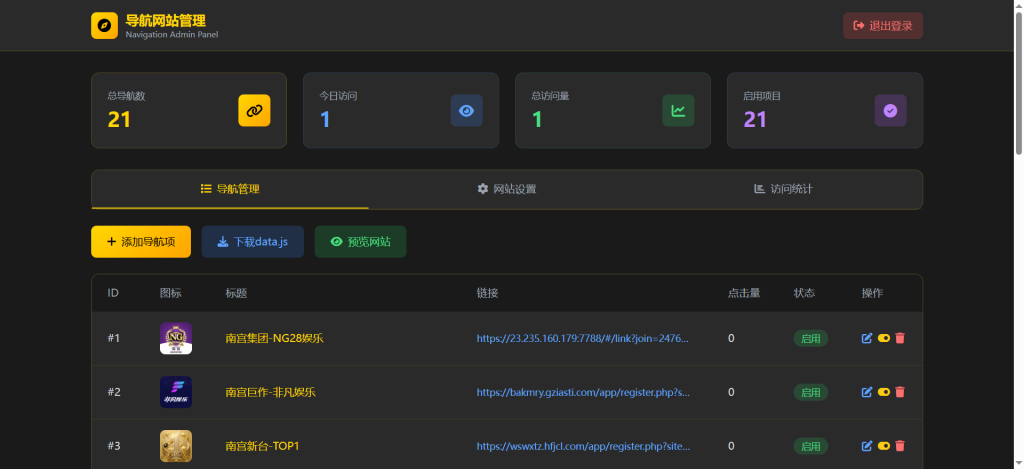Log out using 退出登录 button
Viewport: 1024px width, 469px height.
(882, 26)
